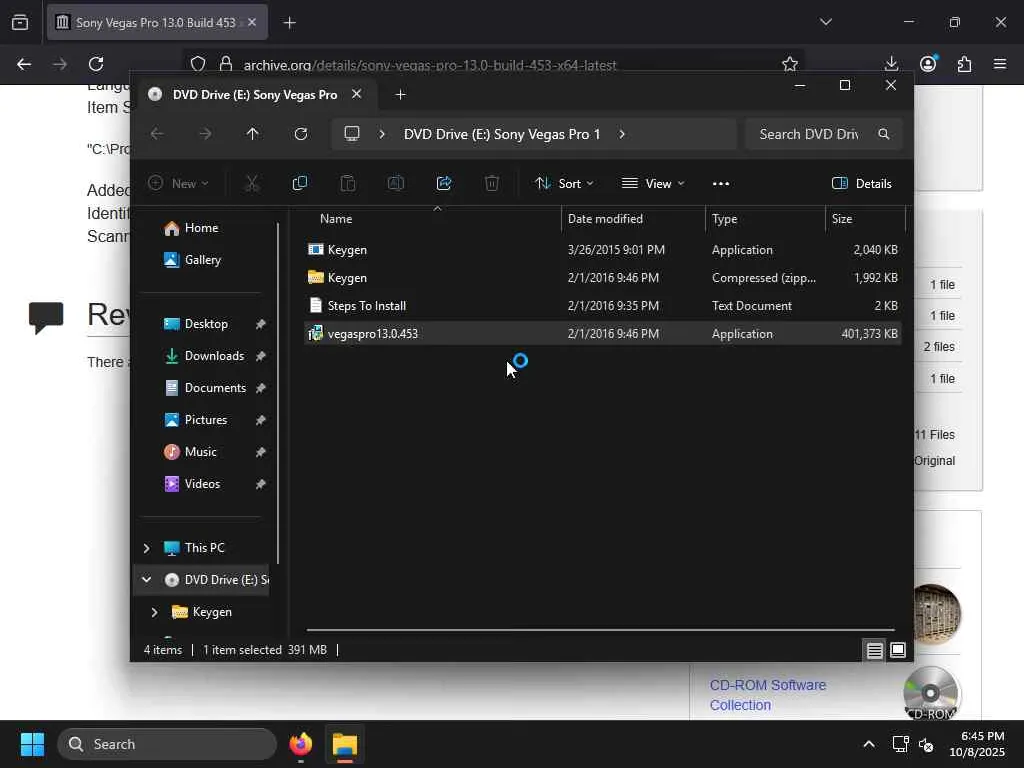Open a new Firefox tab
The image size is (1024, 768).
[x=290, y=23]
